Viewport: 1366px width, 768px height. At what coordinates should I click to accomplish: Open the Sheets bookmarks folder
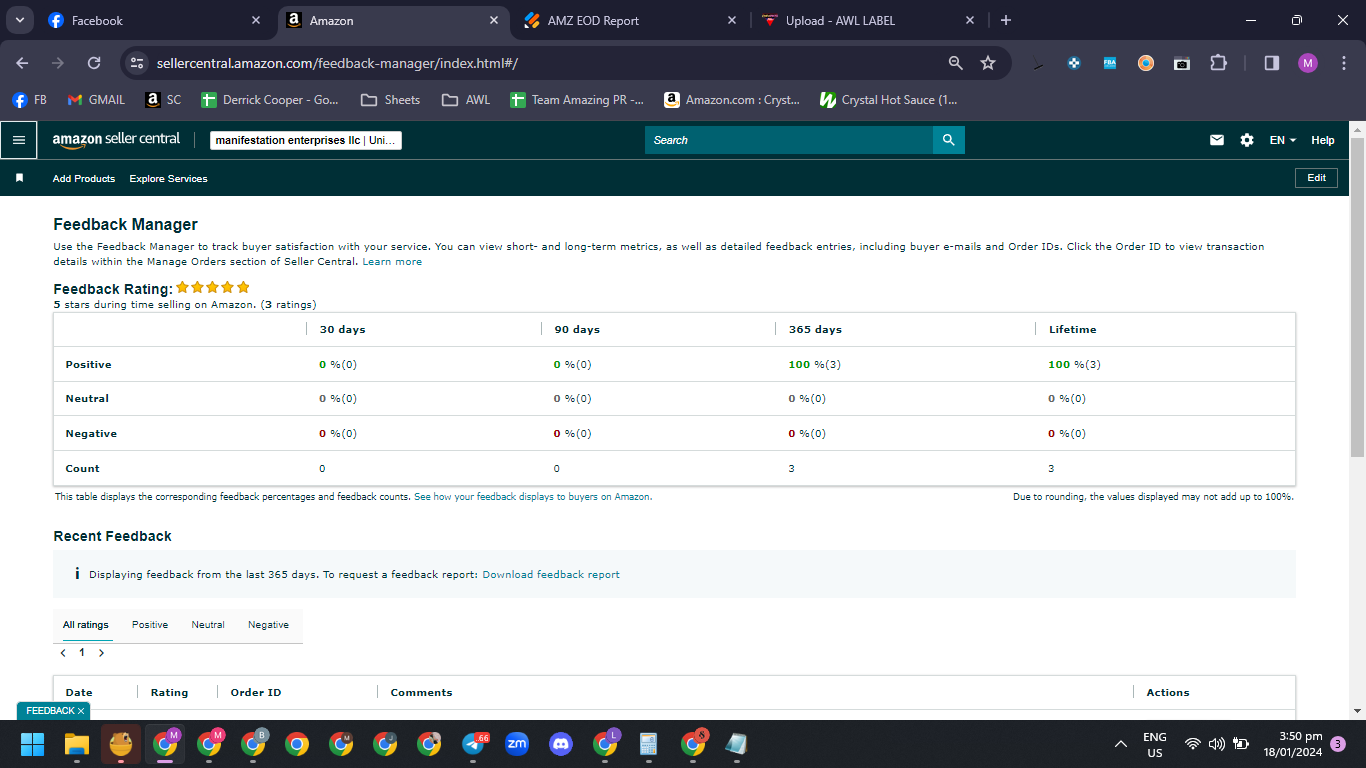(x=391, y=100)
